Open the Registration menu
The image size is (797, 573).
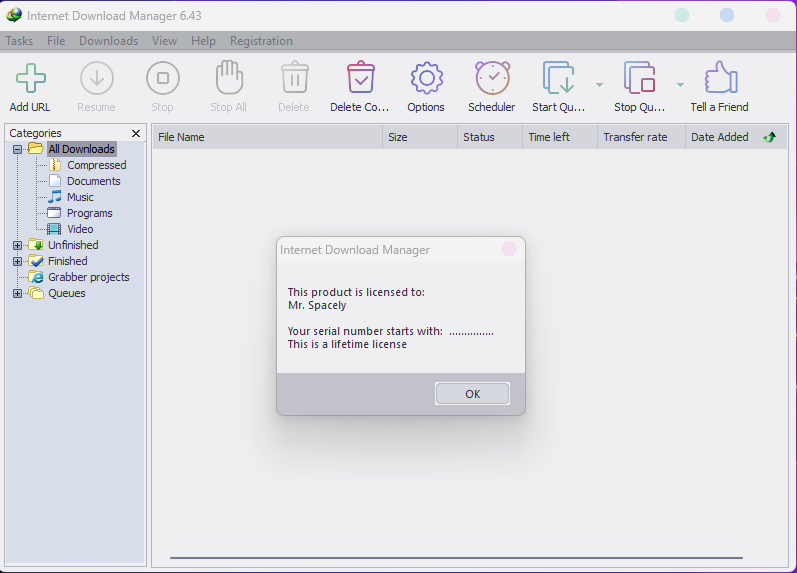(261, 41)
